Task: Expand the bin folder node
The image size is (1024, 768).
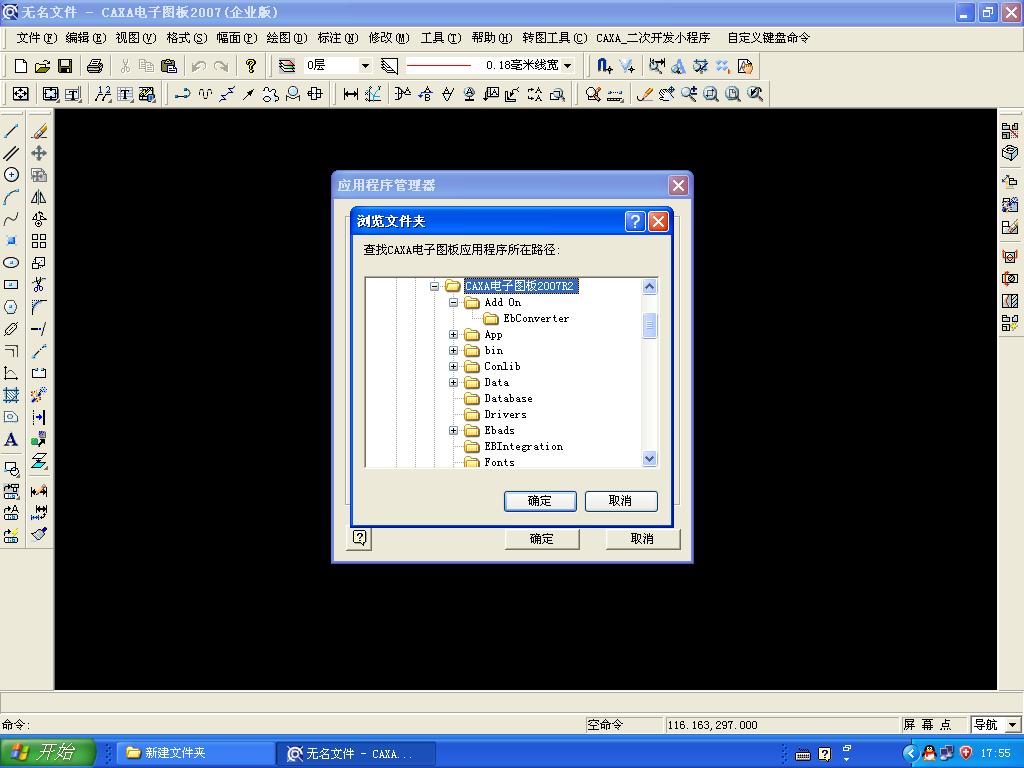Action: click(453, 350)
